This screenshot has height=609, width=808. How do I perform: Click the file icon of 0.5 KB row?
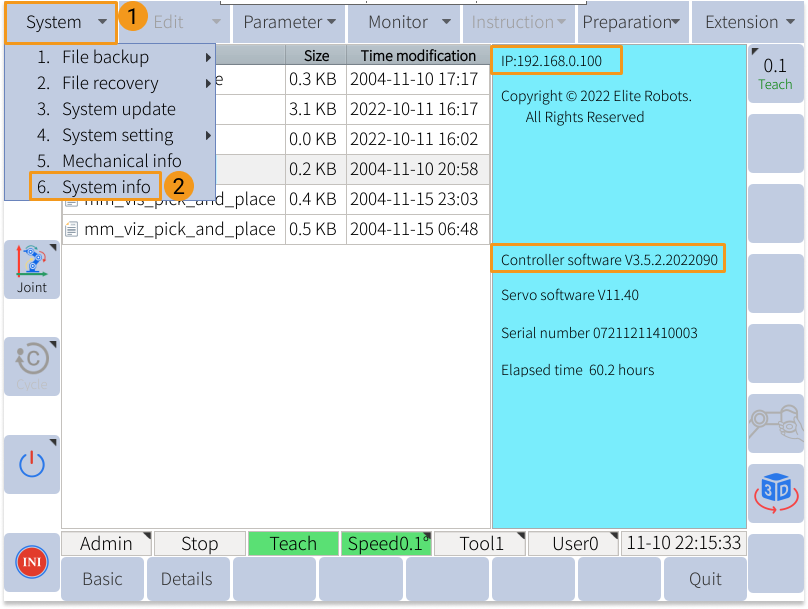72,229
